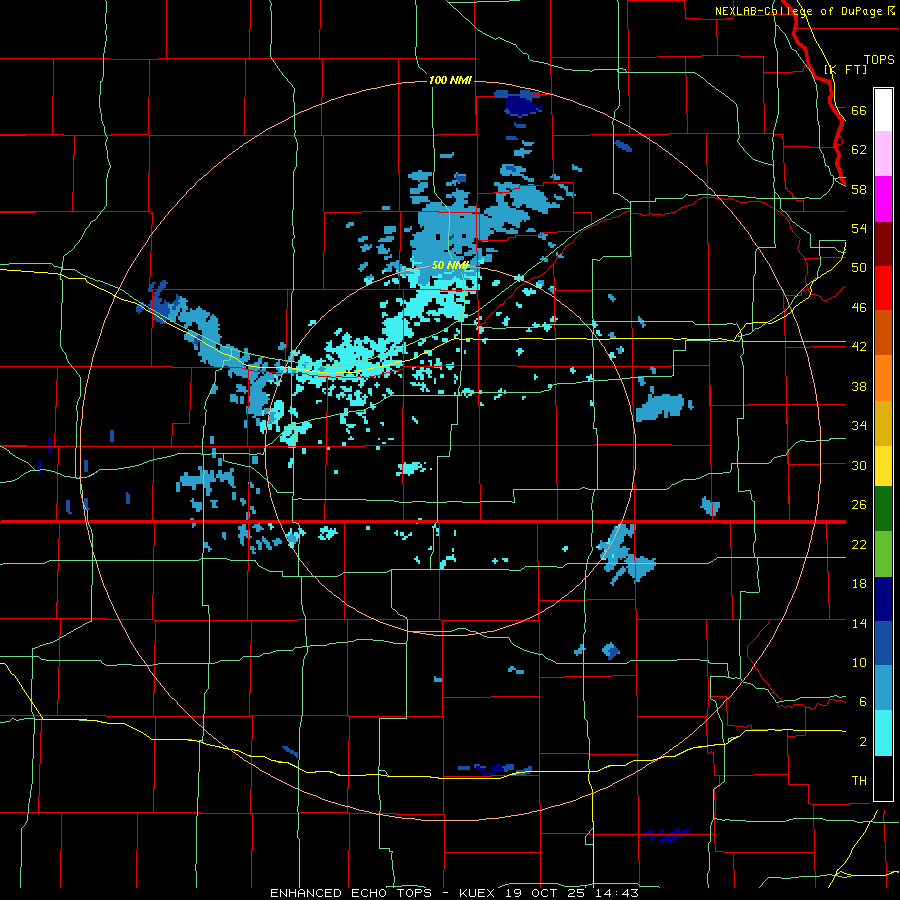Click the legend value 66

click(859, 110)
